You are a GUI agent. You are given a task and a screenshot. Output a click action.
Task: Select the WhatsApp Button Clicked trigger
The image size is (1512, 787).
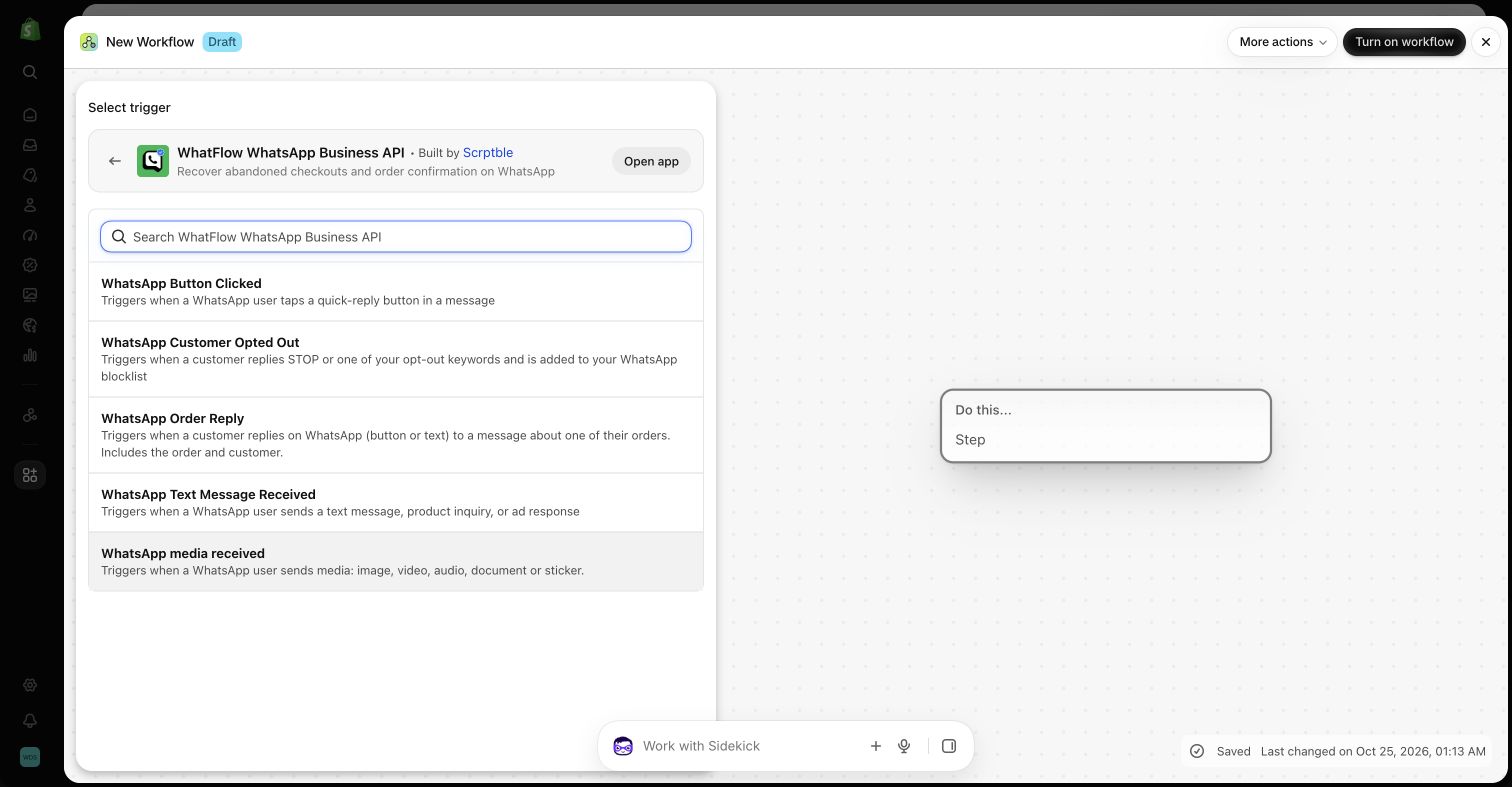[396, 291]
